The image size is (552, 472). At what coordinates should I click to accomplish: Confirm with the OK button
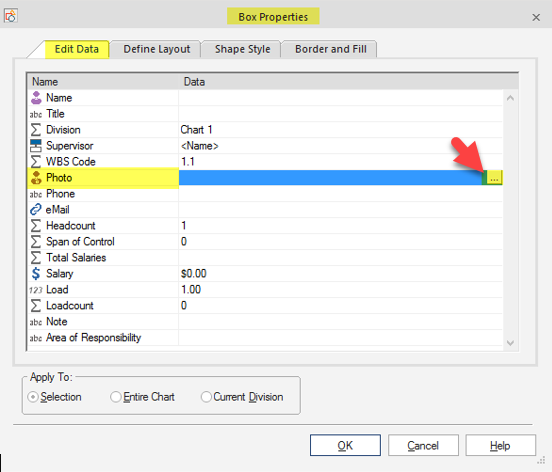pos(345,445)
